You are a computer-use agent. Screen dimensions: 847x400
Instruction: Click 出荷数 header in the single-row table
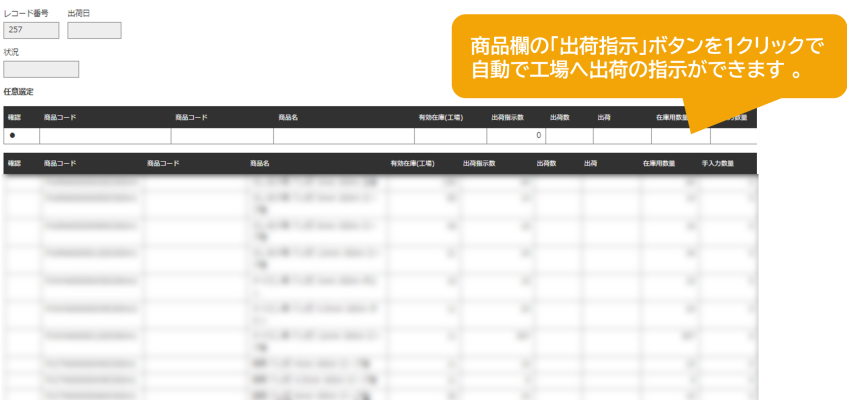click(x=560, y=117)
